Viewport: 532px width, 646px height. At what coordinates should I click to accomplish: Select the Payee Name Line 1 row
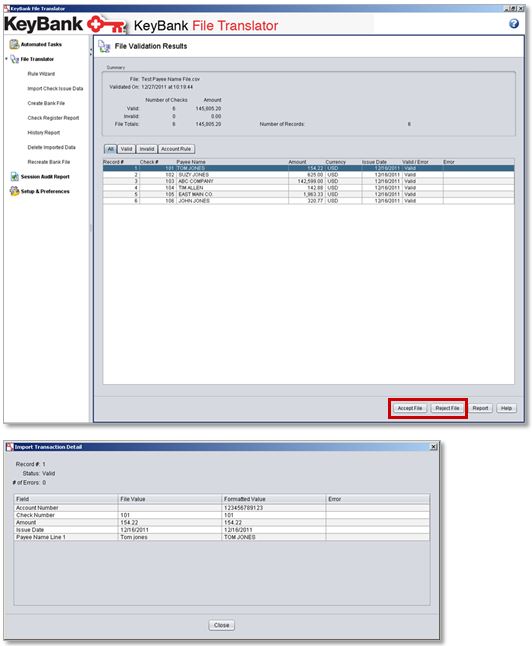click(x=222, y=537)
